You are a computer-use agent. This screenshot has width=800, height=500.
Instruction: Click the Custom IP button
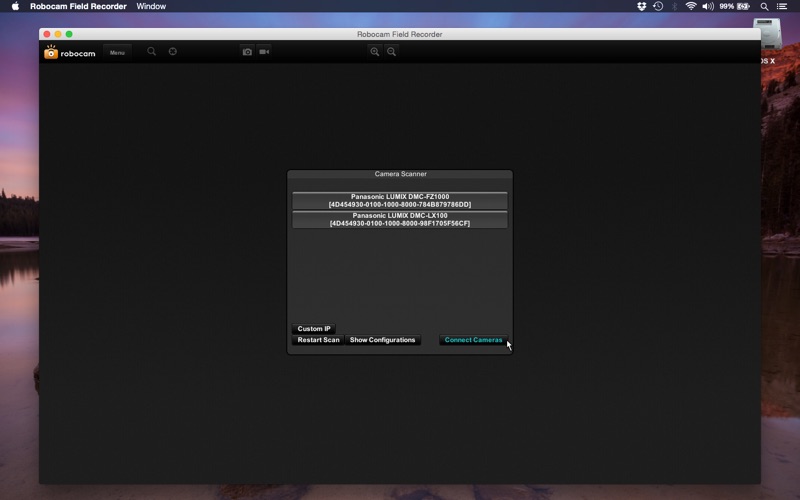pos(314,329)
